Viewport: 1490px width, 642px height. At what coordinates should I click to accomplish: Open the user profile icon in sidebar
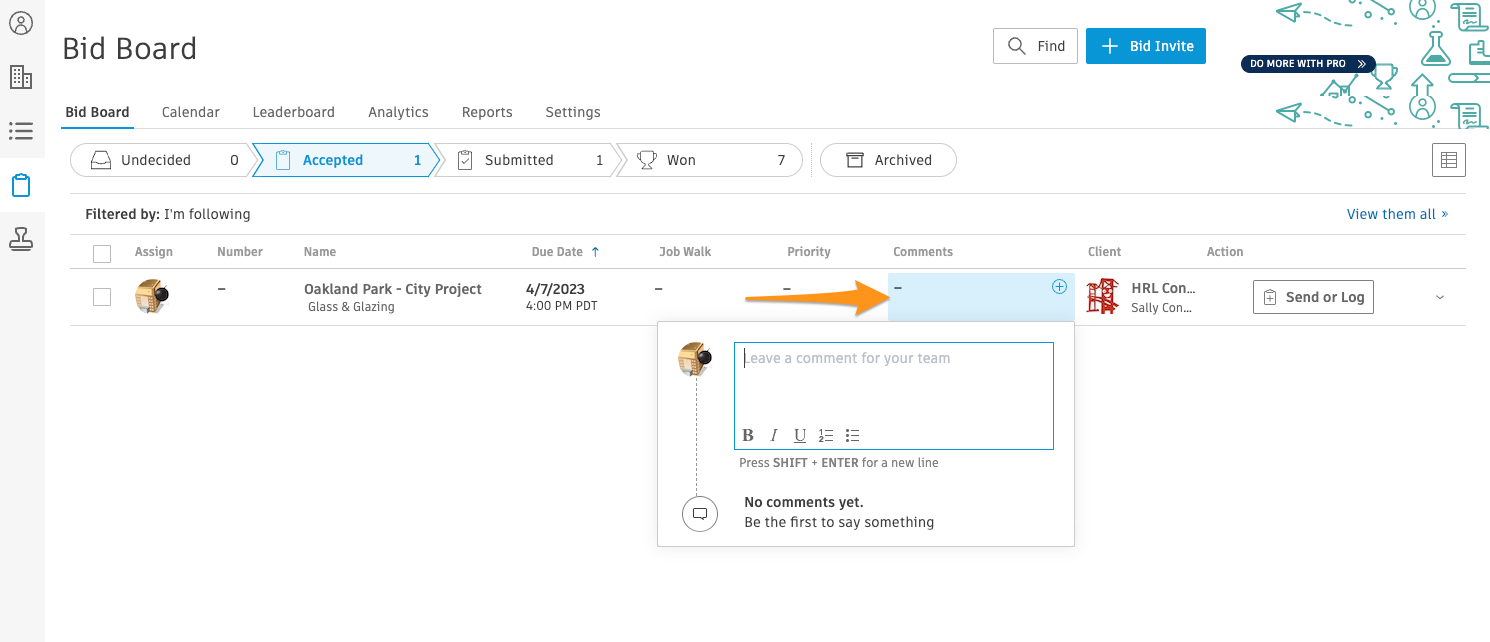point(21,23)
